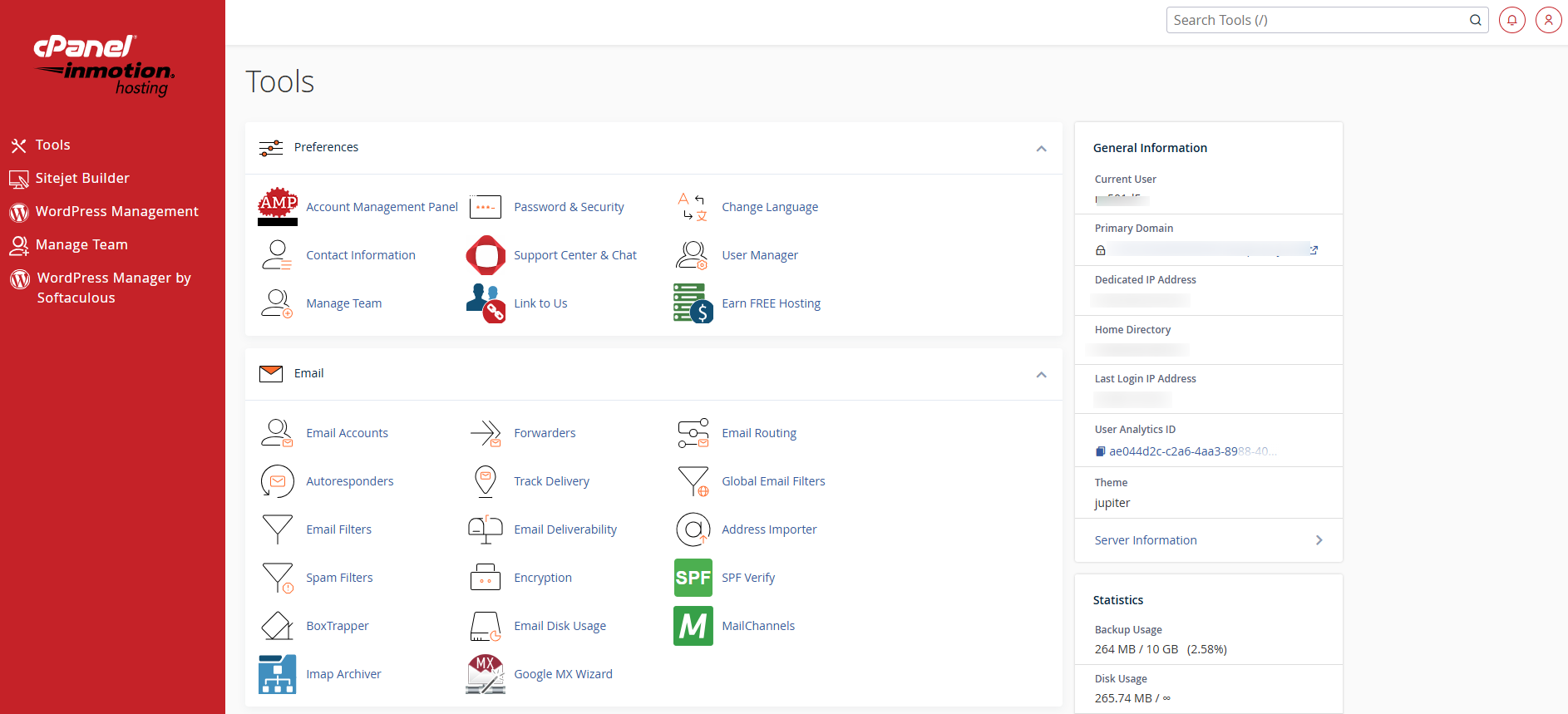
Task: Open the Account Management Panel AMP icon
Action: pyautogui.click(x=278, y=206)
